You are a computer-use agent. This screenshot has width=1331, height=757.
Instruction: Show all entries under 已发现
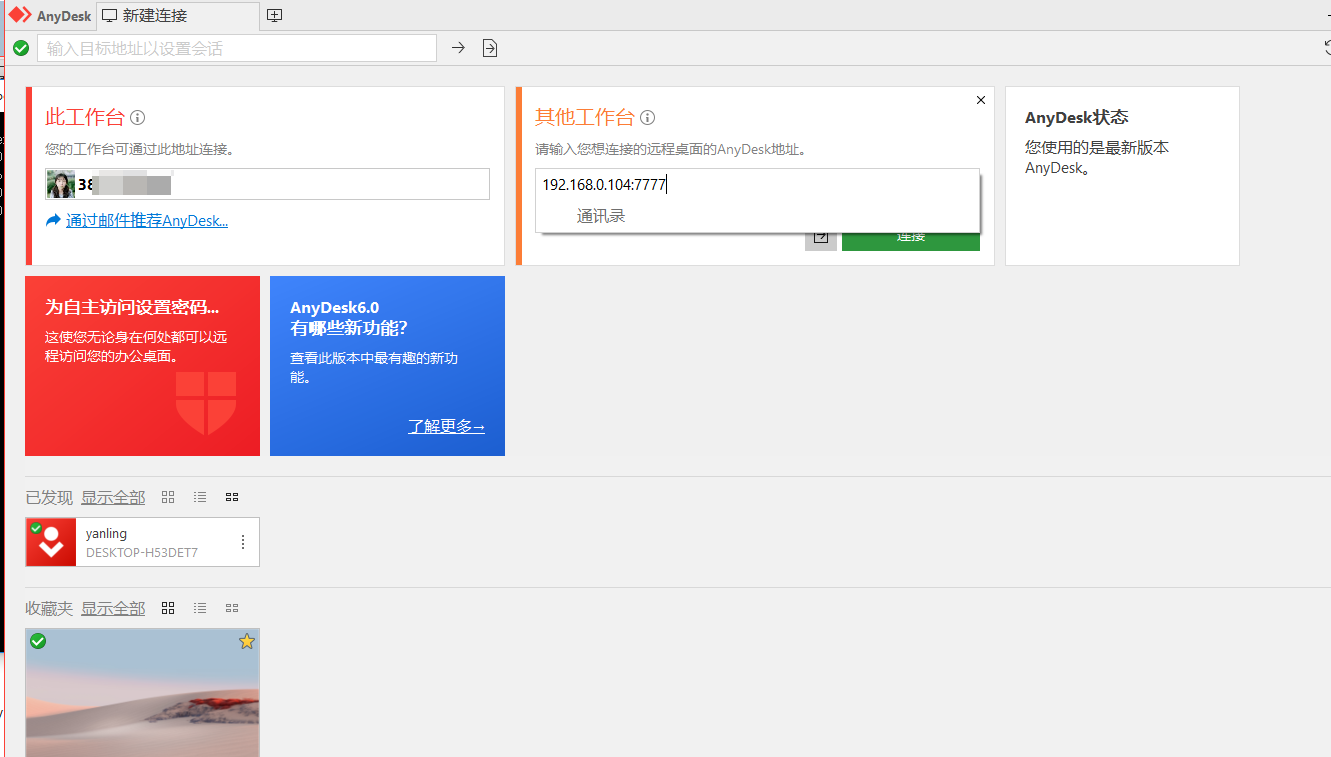(x=113, y=497)
